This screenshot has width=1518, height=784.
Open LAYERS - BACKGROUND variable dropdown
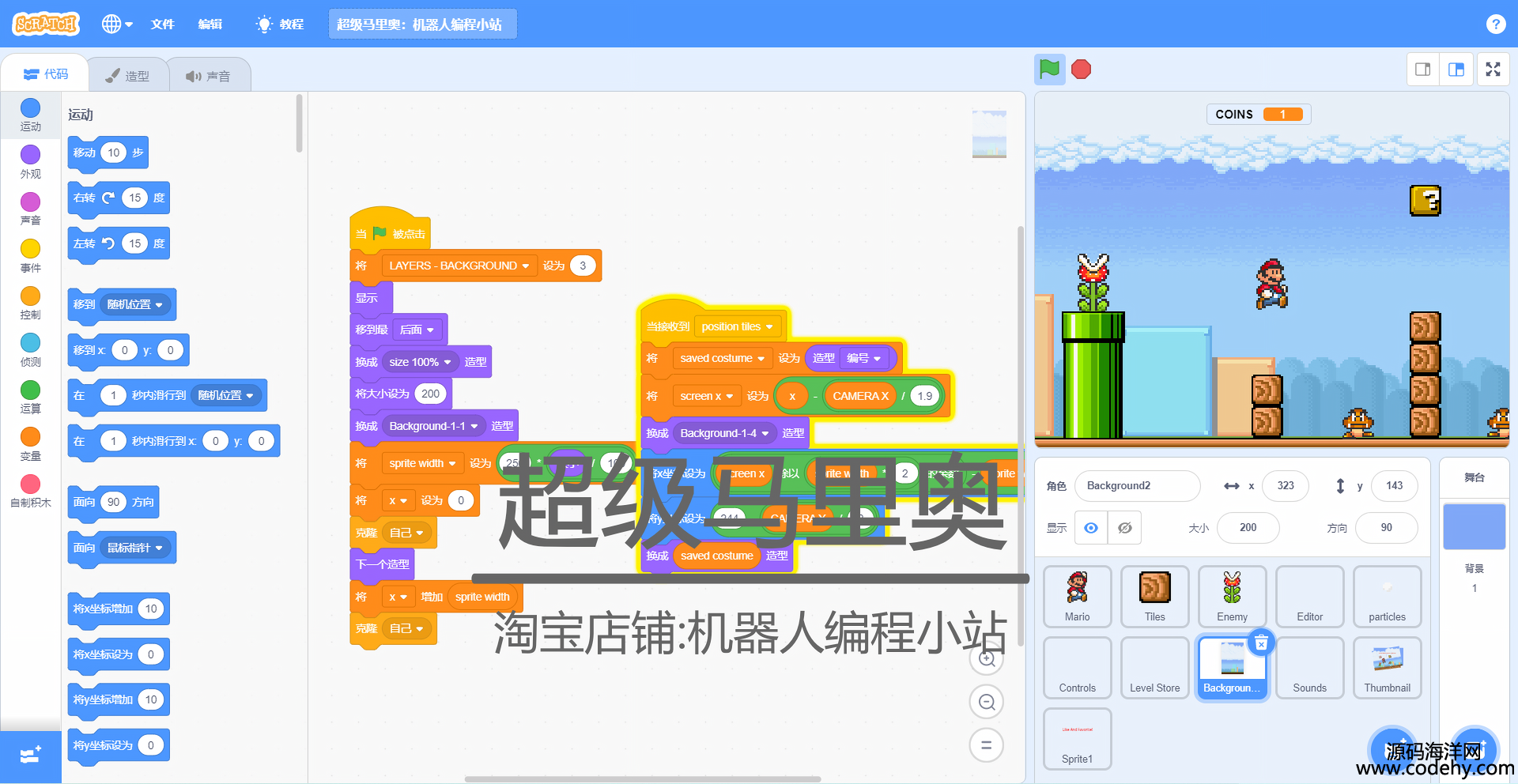459,266
